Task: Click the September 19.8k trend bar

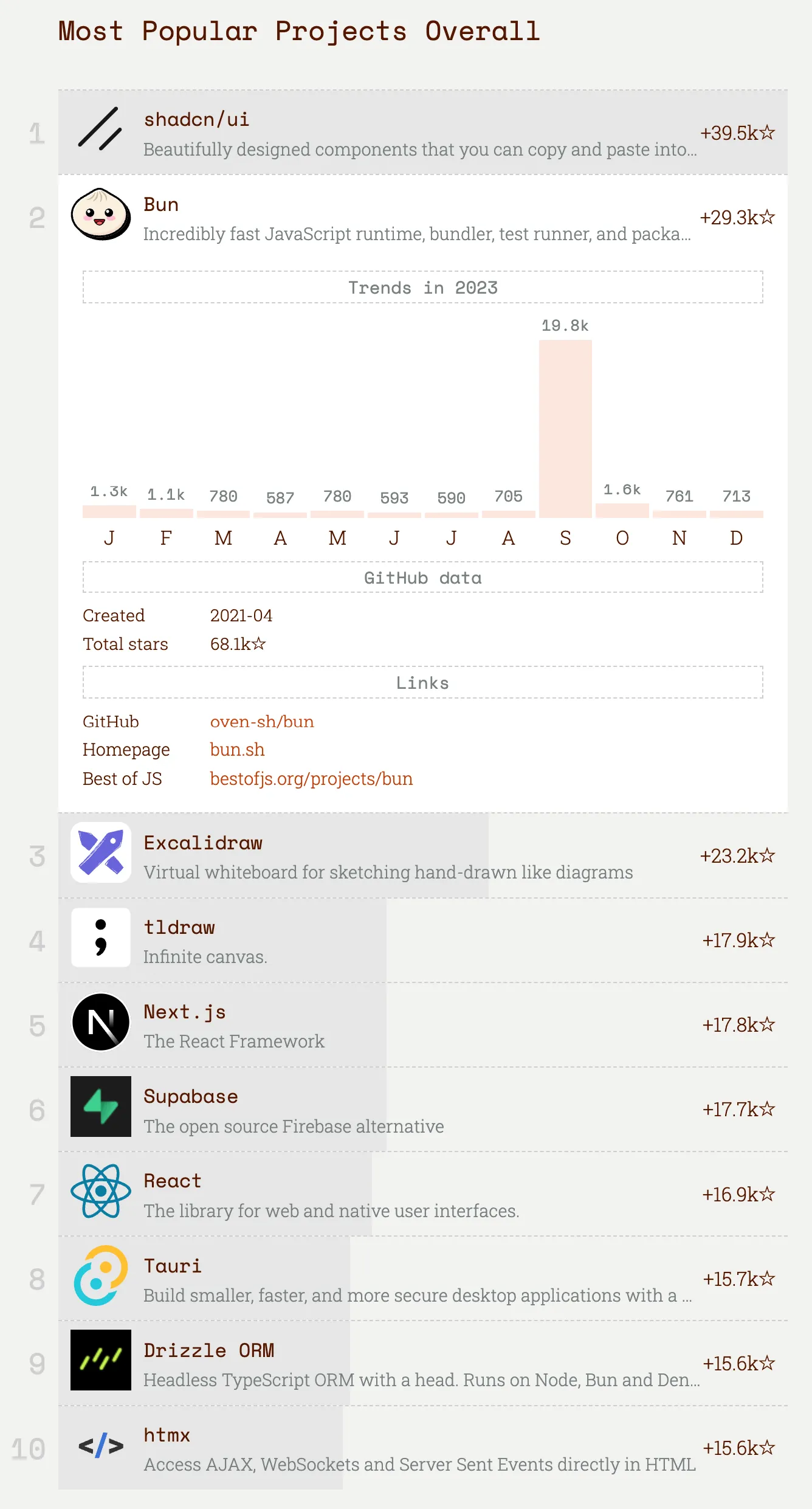Action: [565, 429]
